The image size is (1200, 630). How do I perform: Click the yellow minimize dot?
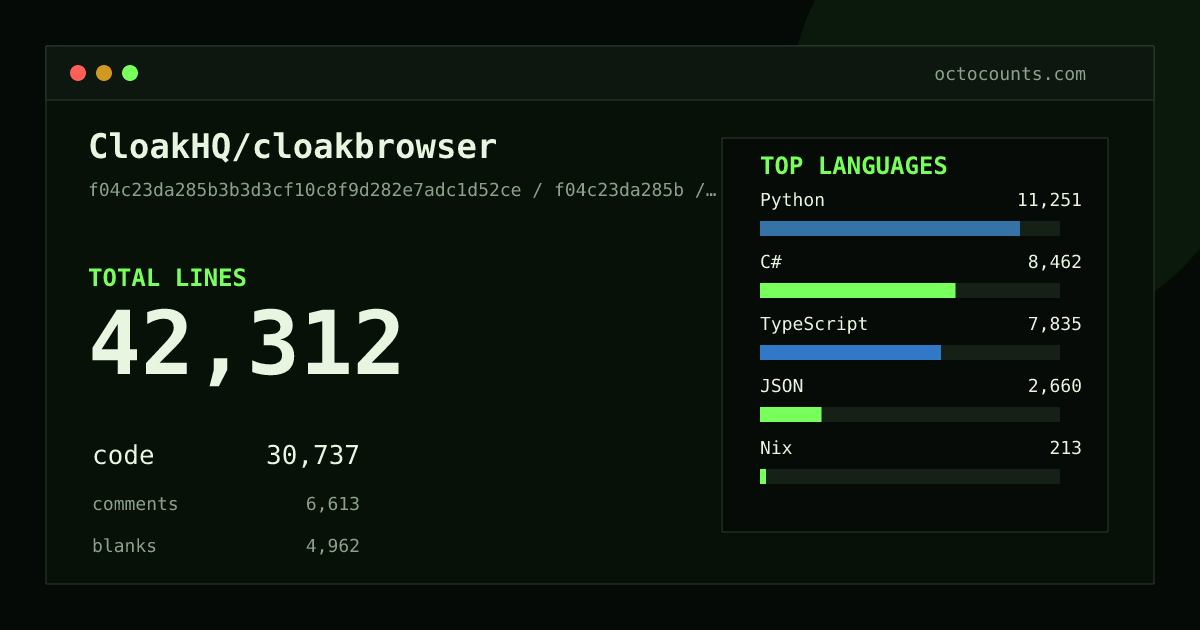pyautogui.click(x=104, y=73)
